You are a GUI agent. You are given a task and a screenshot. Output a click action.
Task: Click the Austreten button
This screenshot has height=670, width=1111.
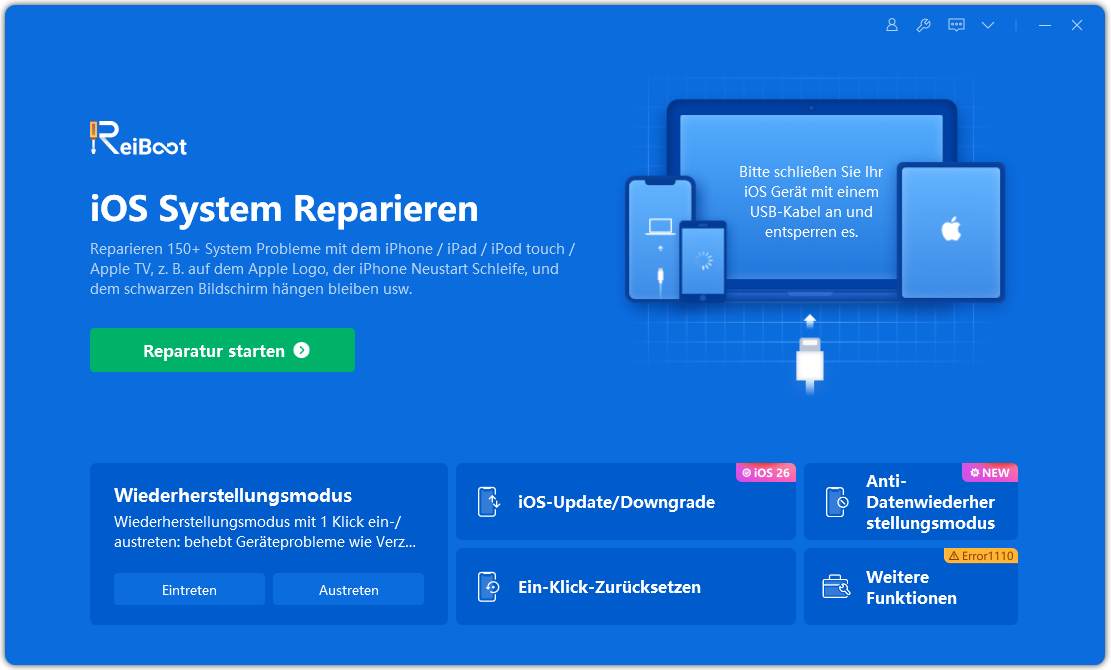click(348, 590)
